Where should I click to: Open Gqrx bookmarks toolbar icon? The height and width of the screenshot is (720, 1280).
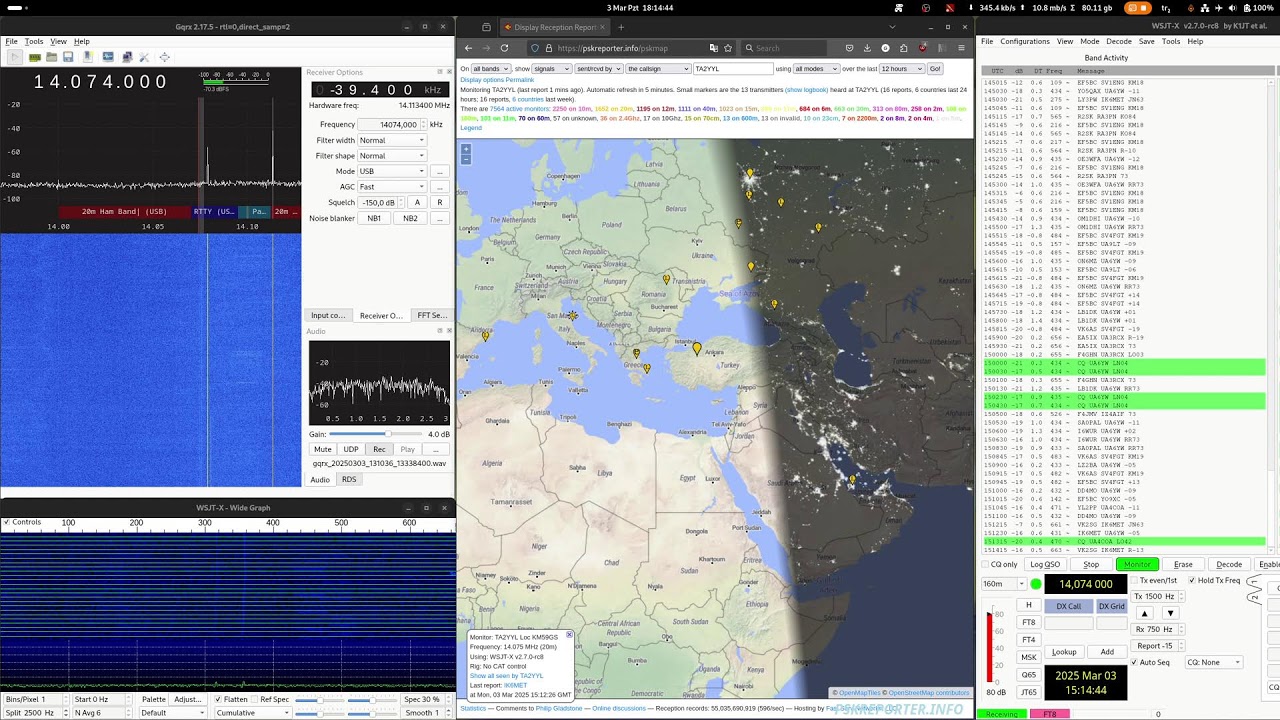(88, 57)
